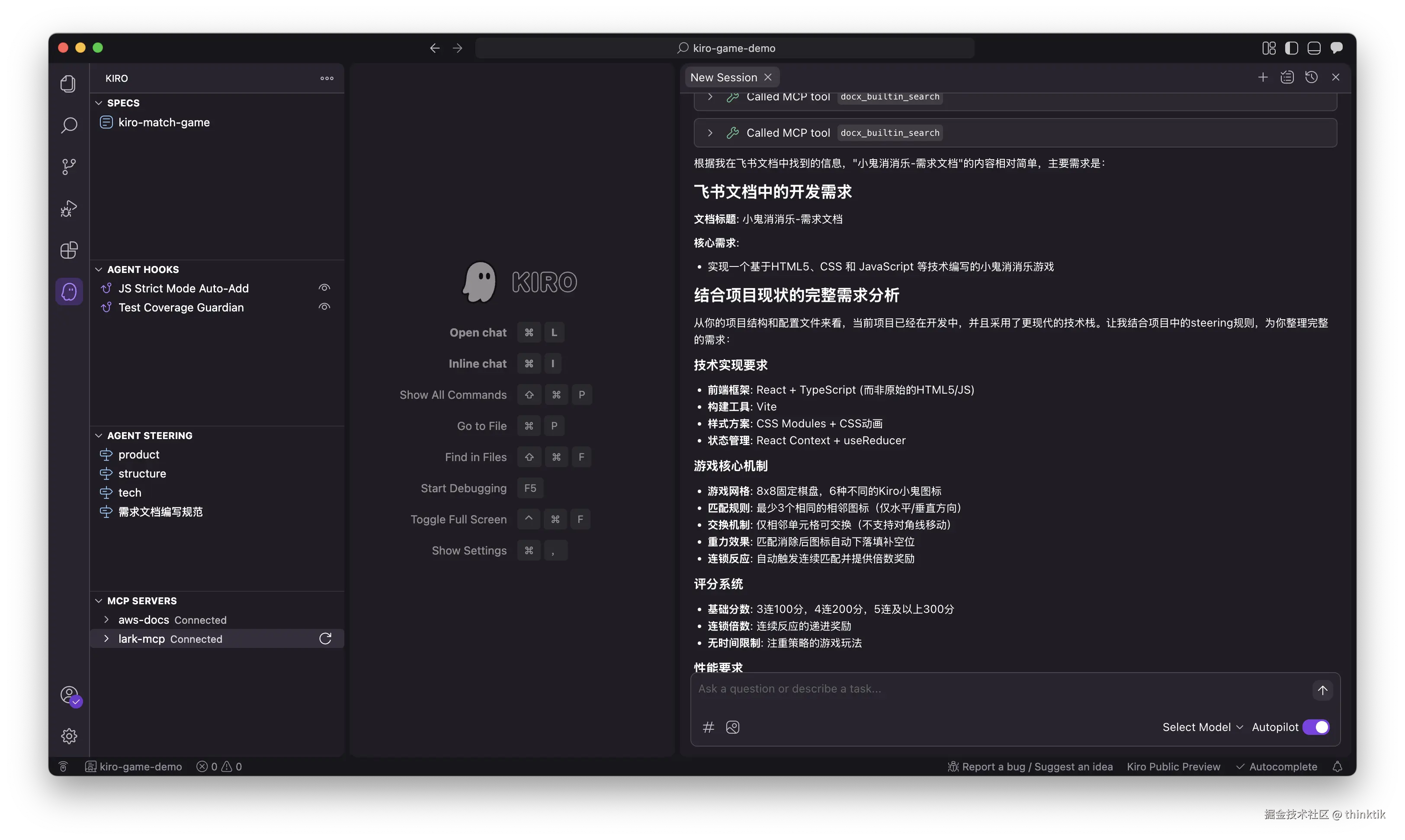Open the Kiro ghost panel in activity bar
1405x840 pixels.
[x=69, y=292]
